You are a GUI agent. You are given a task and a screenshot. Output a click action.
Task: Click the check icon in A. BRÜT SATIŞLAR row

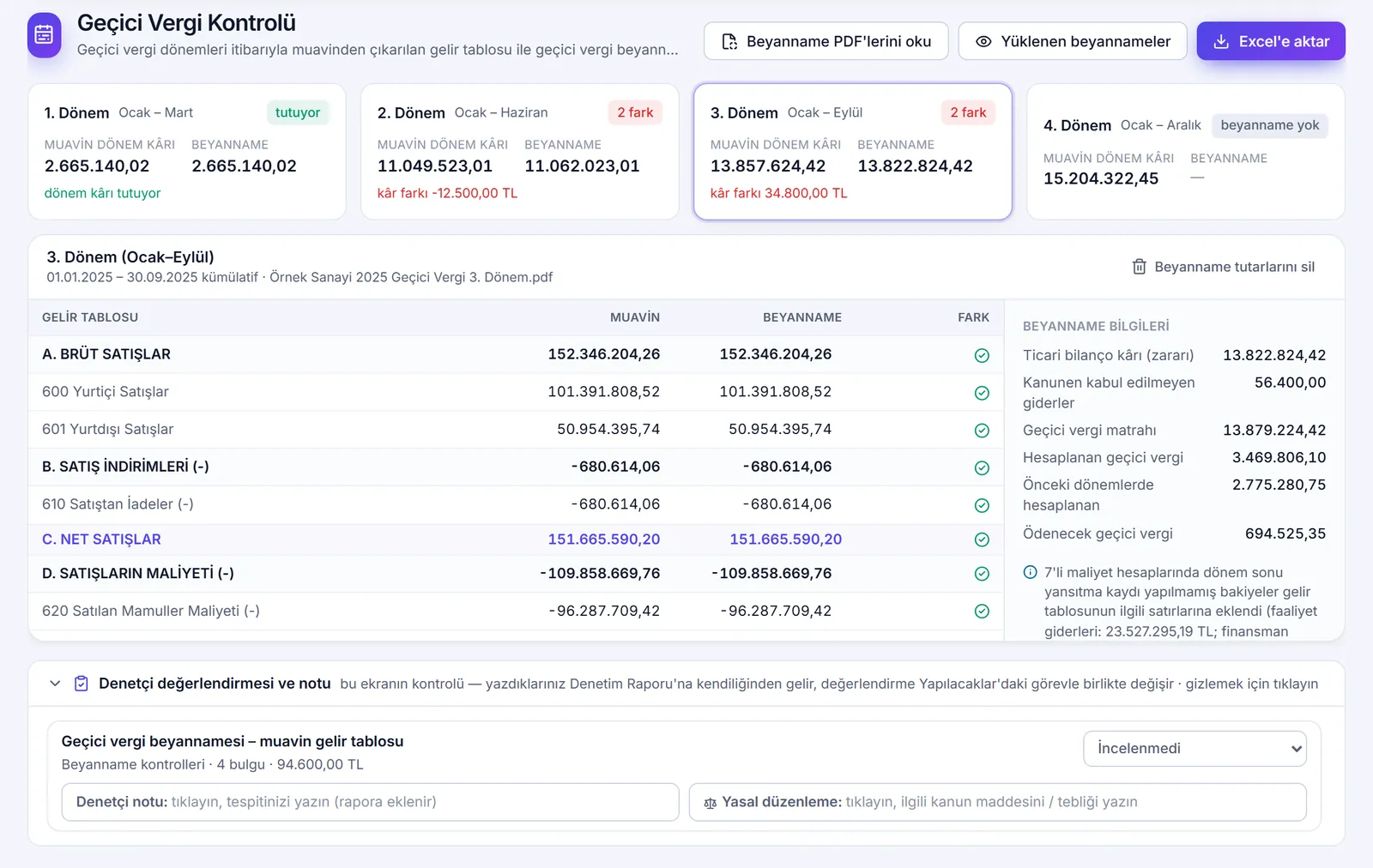(x=982, y=355)
